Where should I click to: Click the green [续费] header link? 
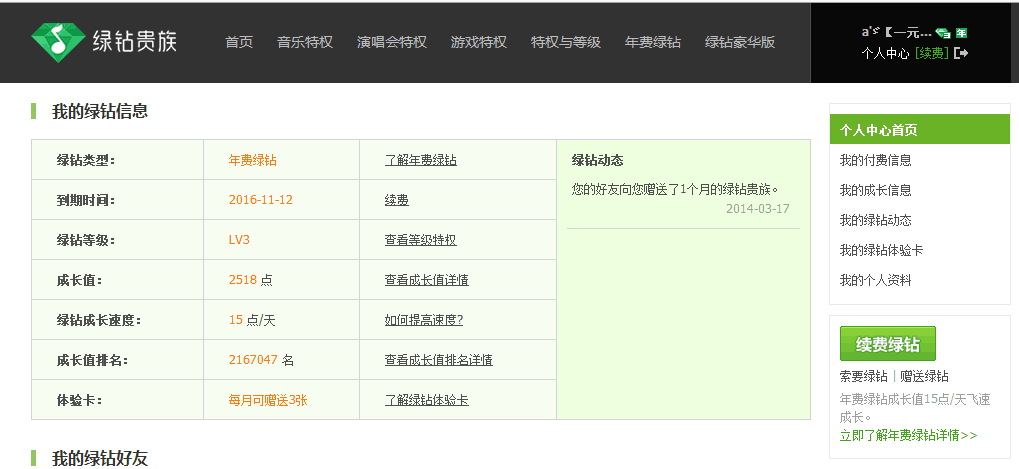tap(932, 54)
